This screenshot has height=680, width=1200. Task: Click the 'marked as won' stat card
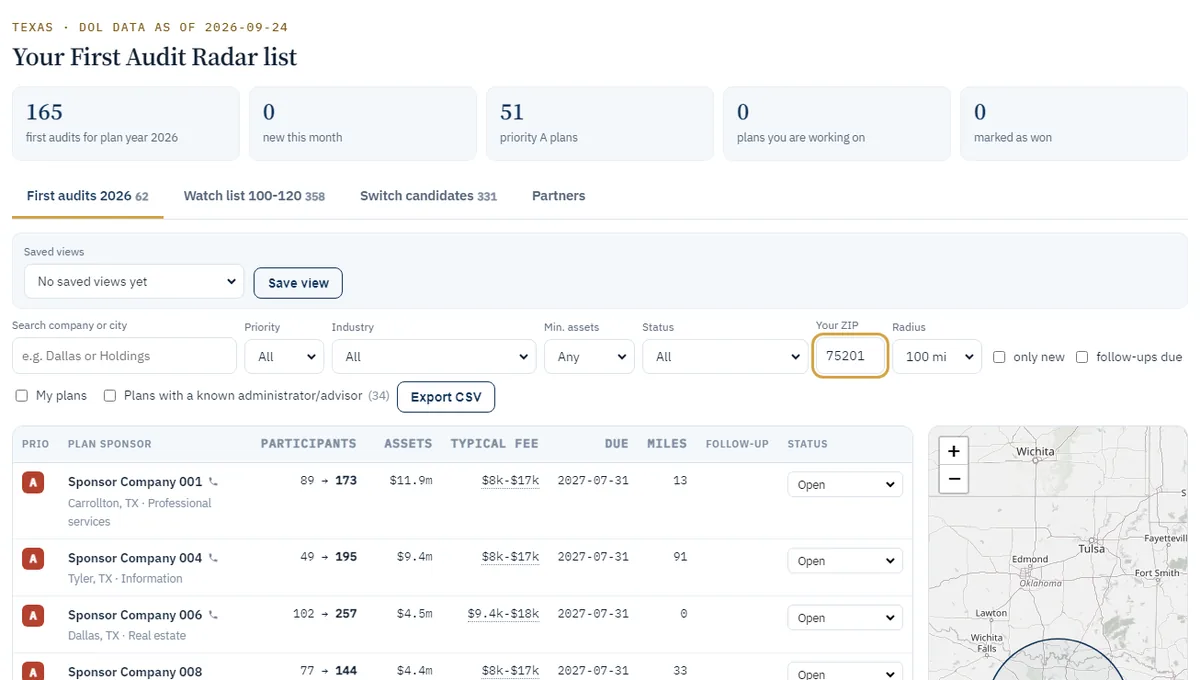coord(1074,123)
